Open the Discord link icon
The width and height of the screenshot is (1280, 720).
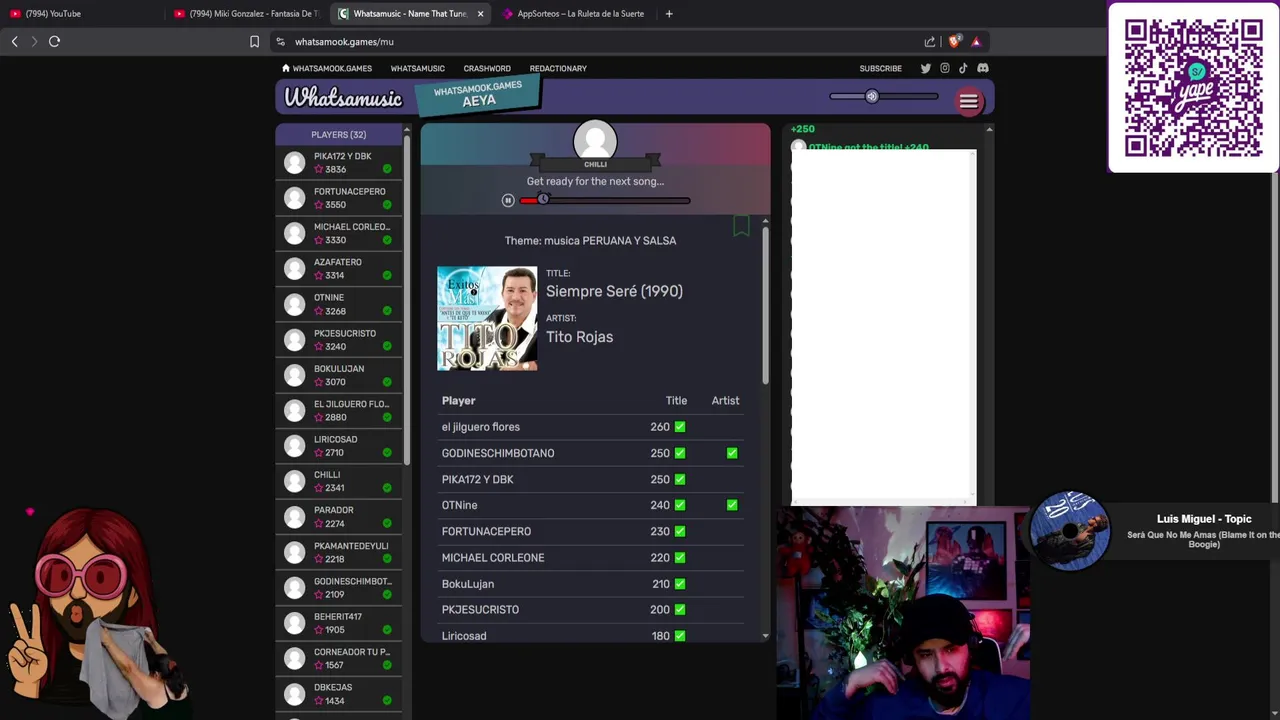coord(982,68)
